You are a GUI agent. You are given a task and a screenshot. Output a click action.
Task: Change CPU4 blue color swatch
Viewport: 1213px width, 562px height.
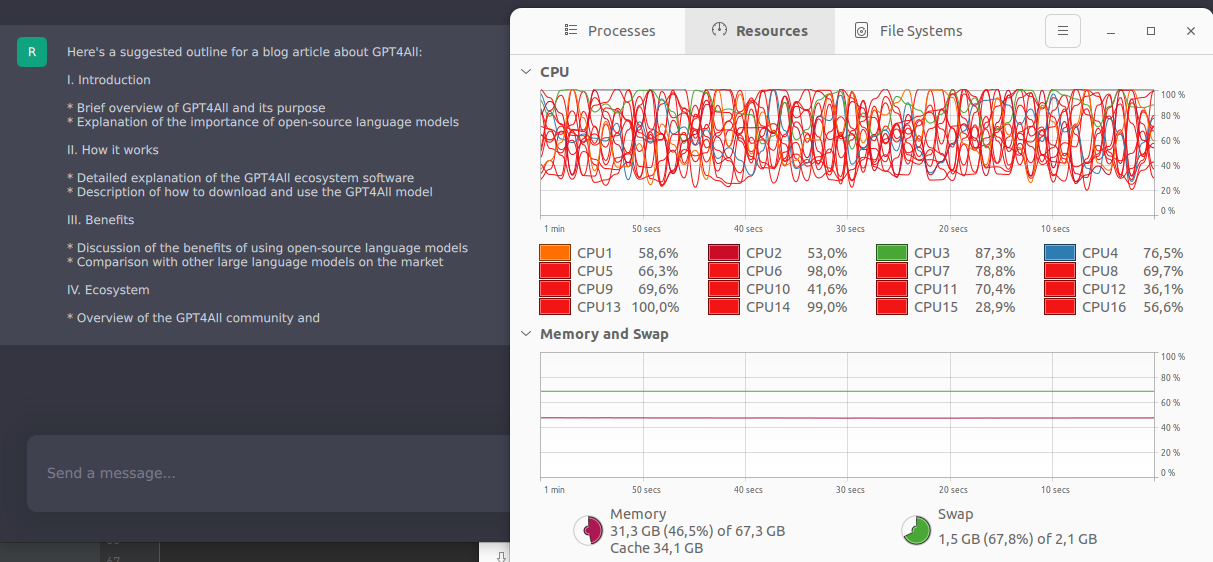click(1060, 253)
